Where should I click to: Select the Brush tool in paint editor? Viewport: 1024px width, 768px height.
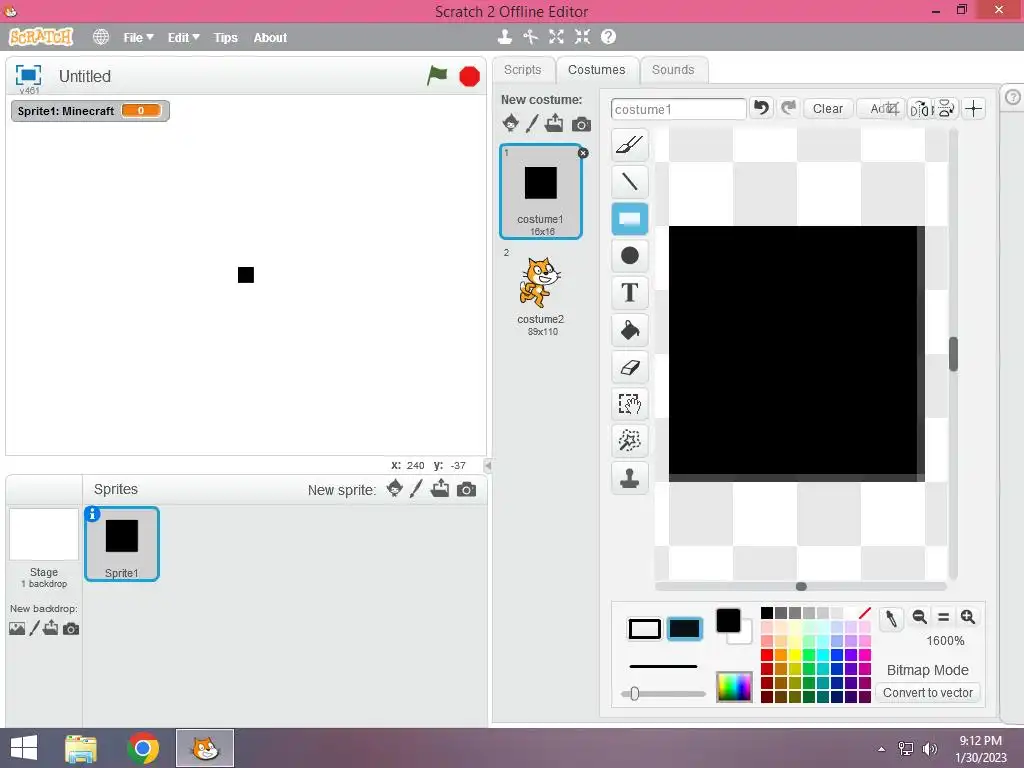click(x=630, y=145)
